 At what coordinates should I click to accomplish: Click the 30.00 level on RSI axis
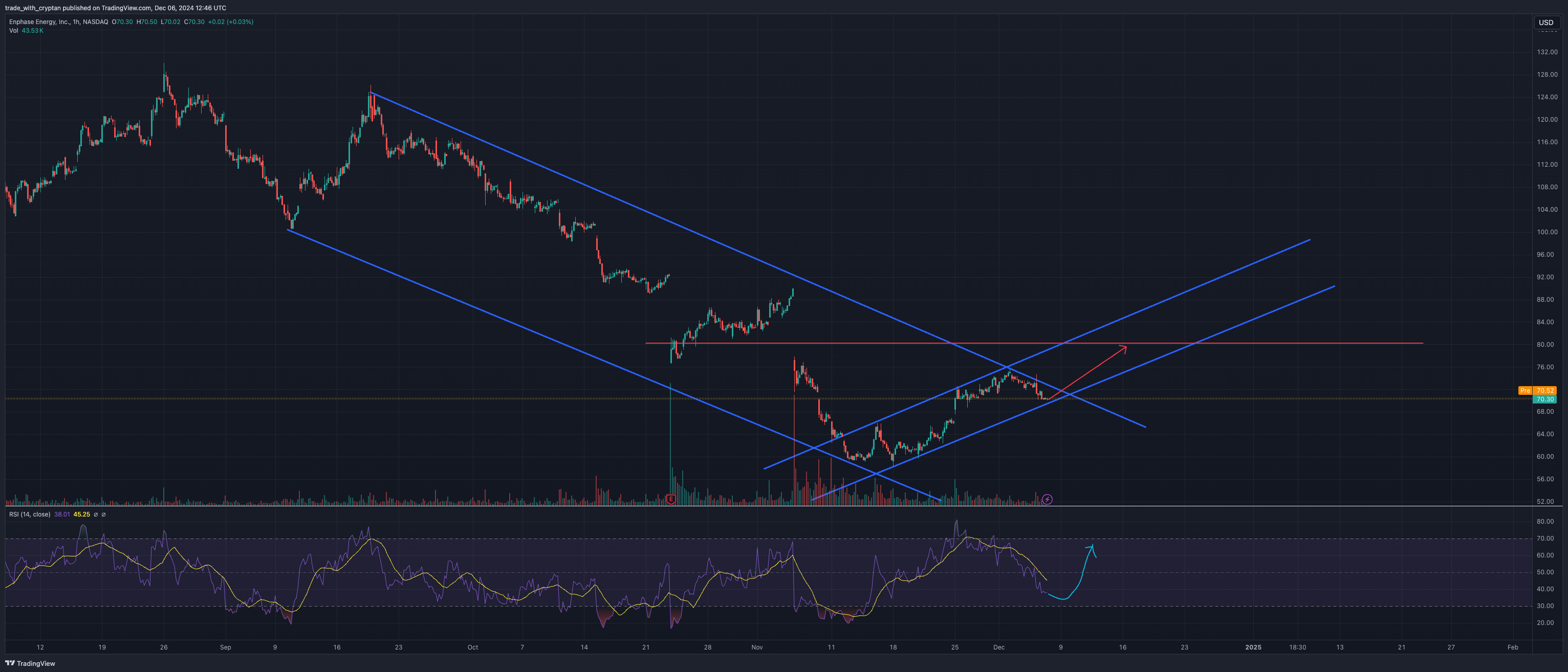[x=1545, y=607]
